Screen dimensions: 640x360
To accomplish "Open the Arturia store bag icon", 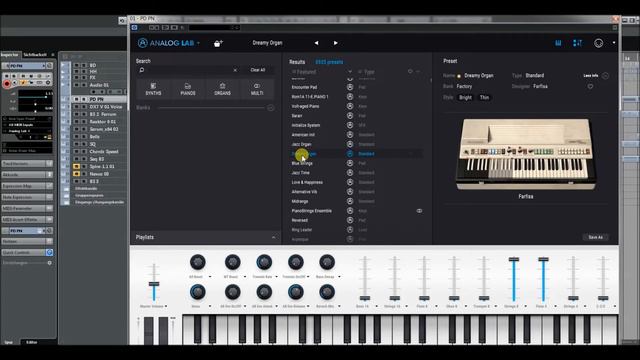I will 218,43.
